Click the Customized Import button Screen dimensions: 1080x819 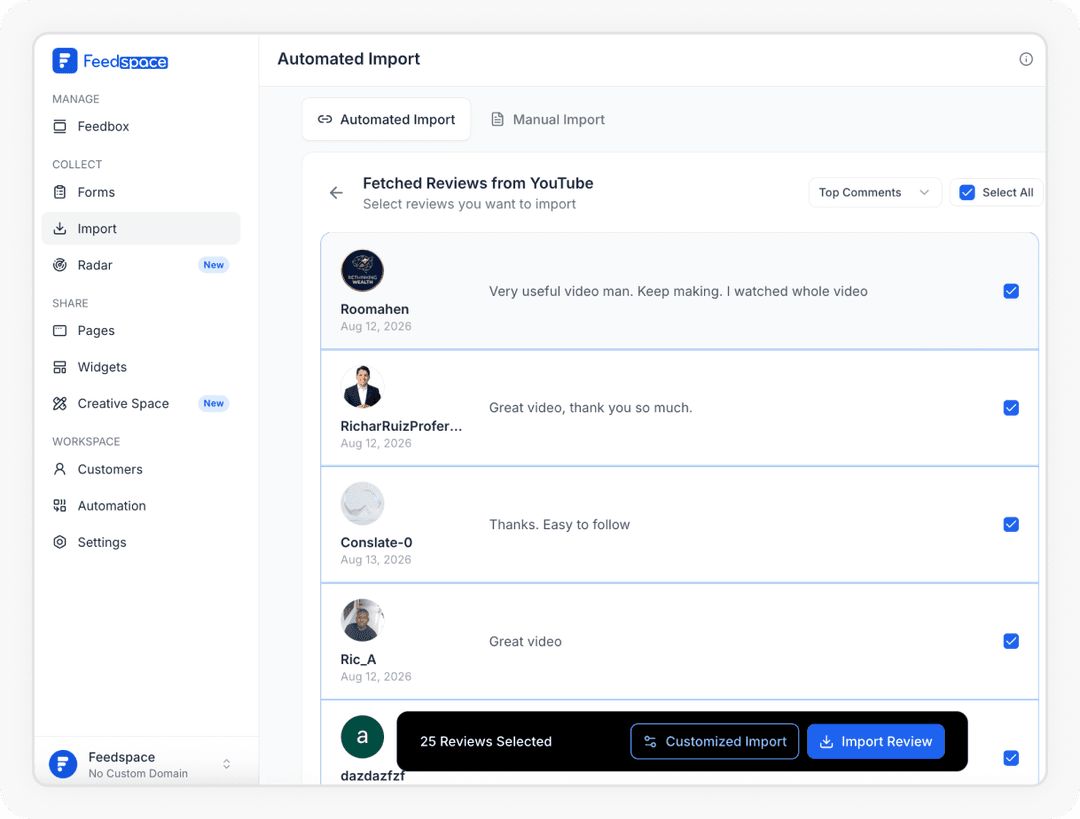pos(714,741)
